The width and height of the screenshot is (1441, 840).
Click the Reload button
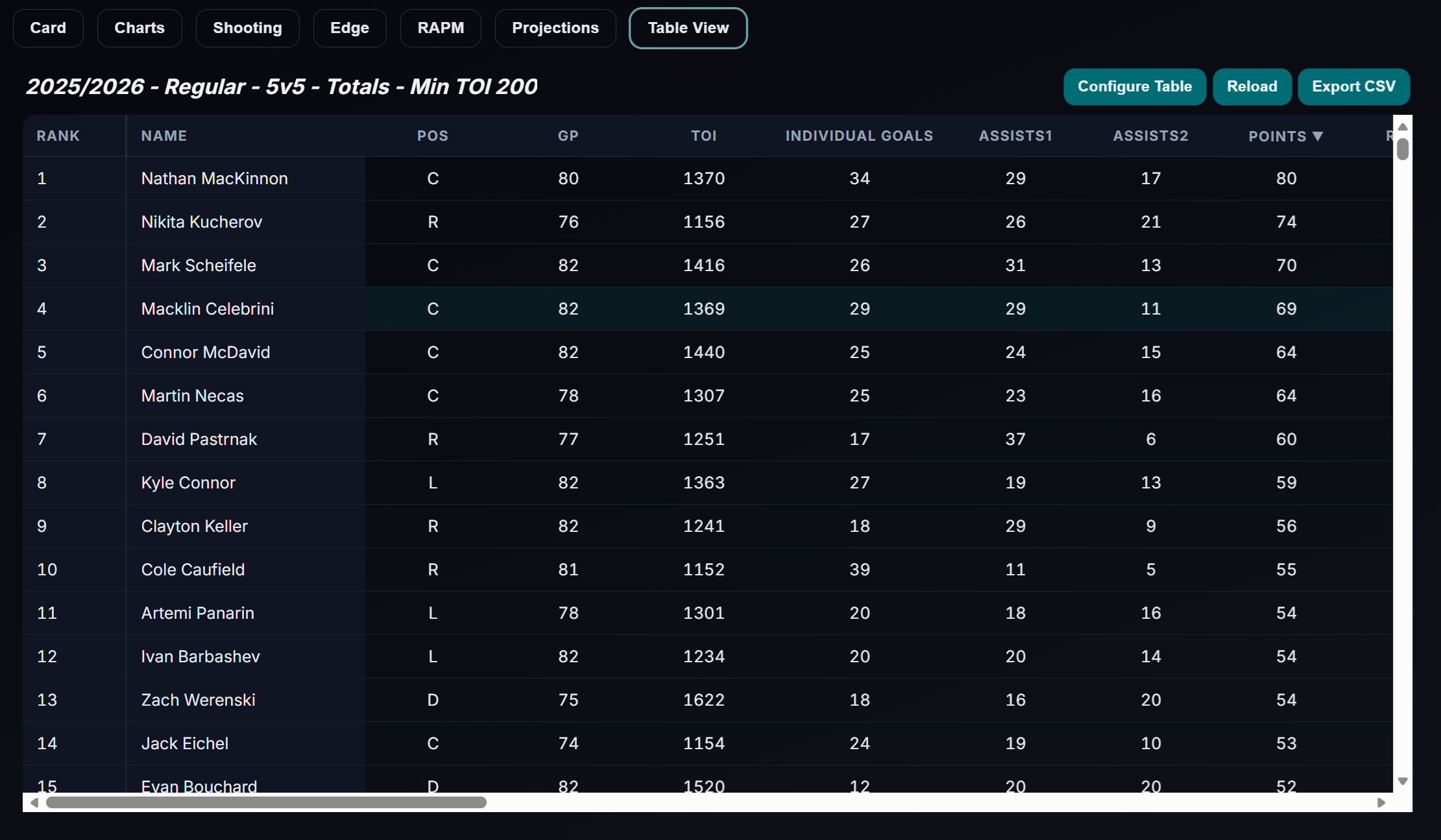click(1252, 86)
